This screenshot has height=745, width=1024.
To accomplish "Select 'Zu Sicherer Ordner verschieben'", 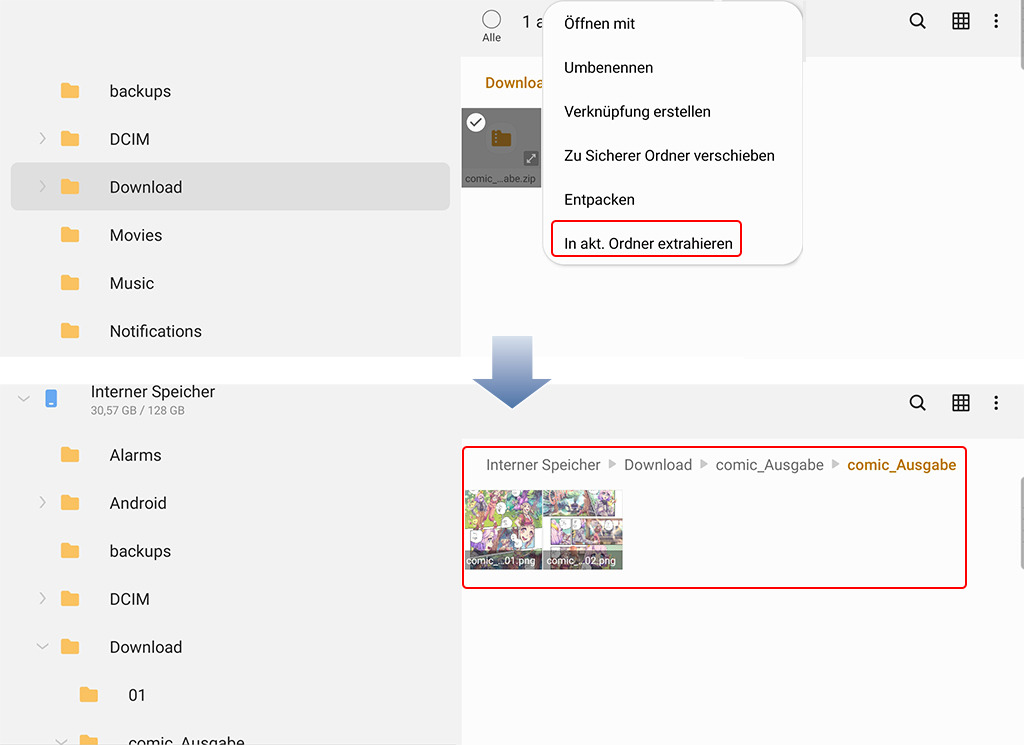I will [x=669, y=155].
